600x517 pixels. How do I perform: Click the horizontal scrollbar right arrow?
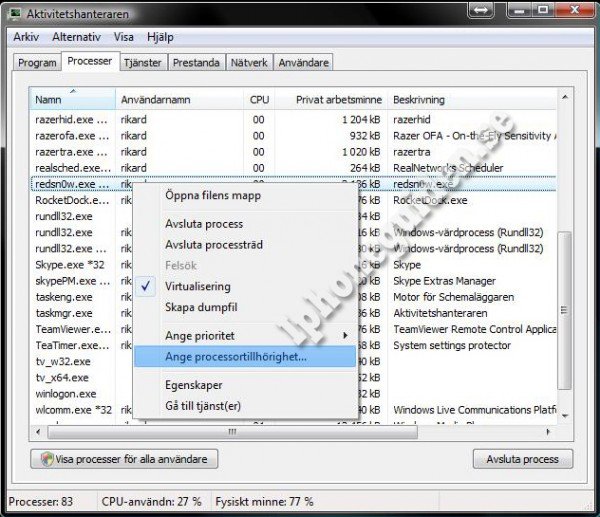(548, 432)
